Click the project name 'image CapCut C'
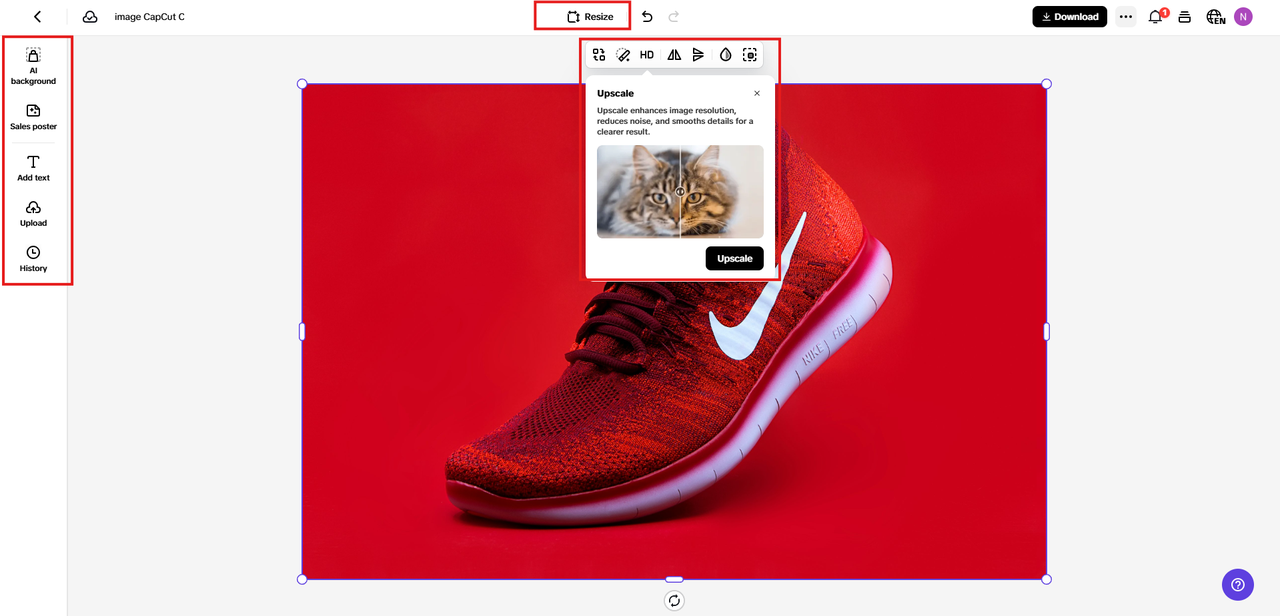The height and width of the screenshot is (616, 1280). [149, 17]
